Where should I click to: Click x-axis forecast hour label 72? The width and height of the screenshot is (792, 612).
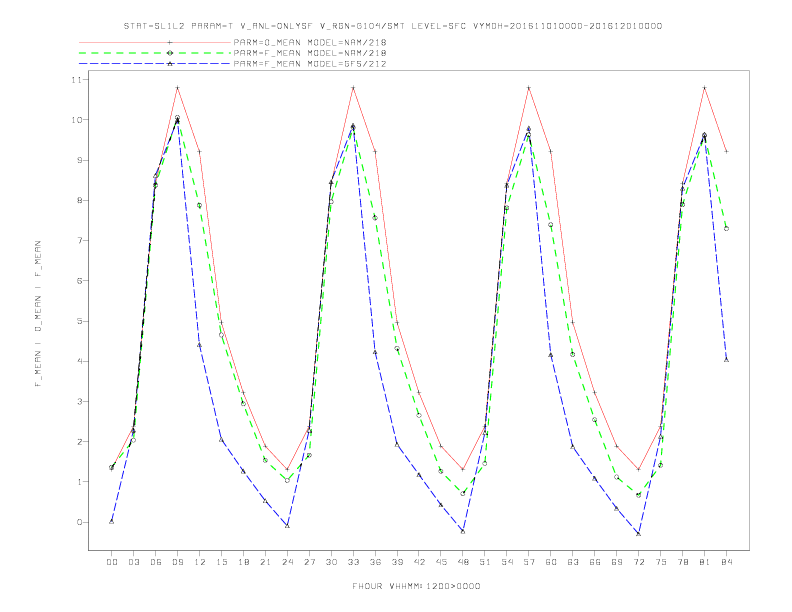pyautogui.click(x=639, y=562)
